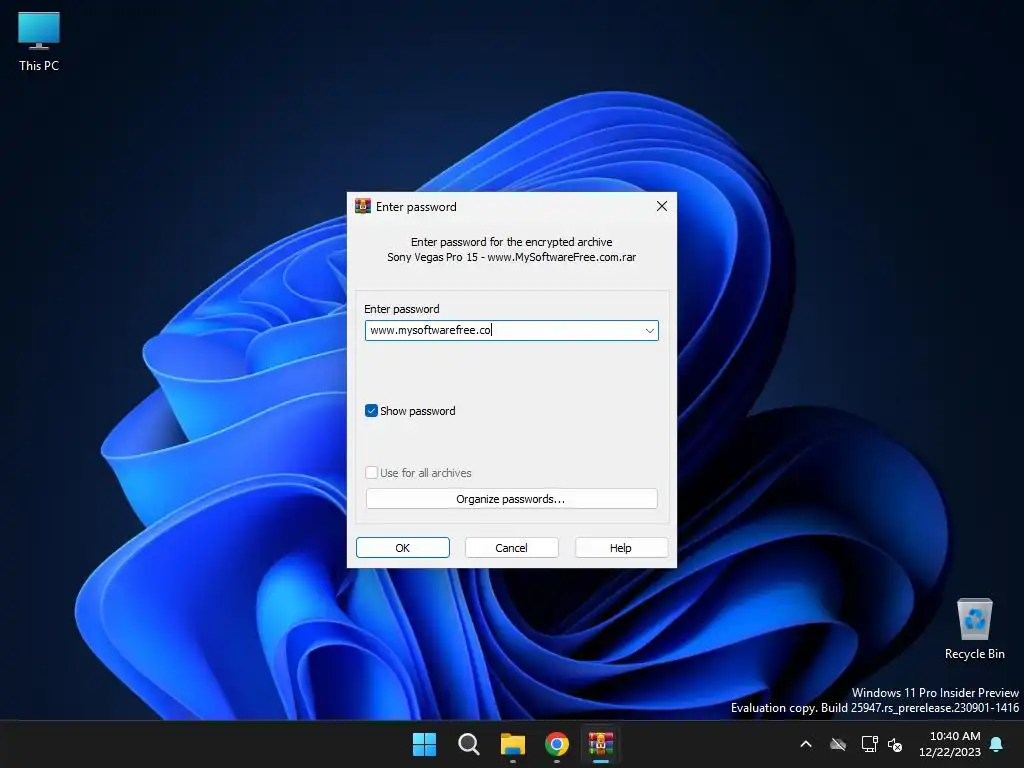Uncheck the Show password checkbox
1024x768 pixels.
pos(371,411)
